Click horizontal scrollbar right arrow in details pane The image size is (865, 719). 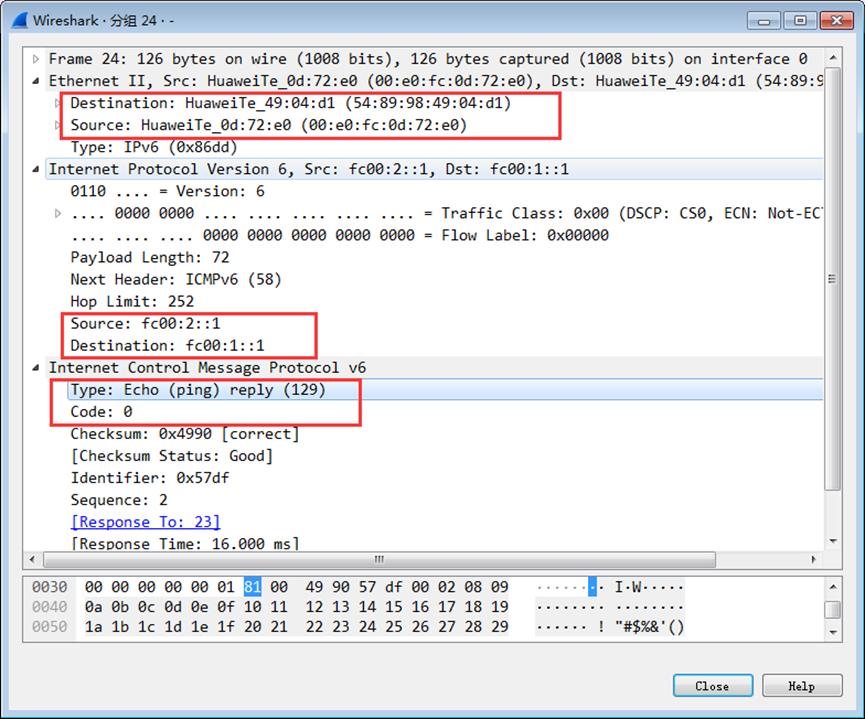pos(814,560)
